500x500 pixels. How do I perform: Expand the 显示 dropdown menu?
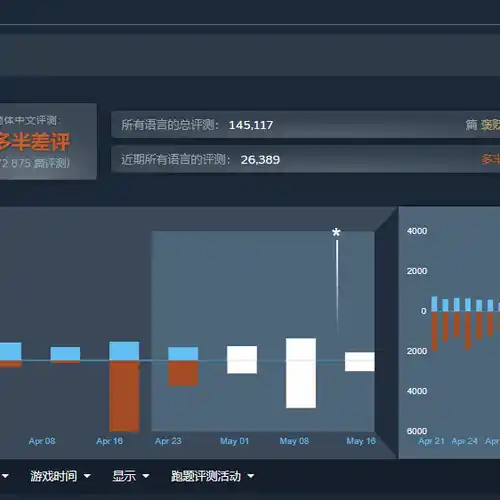(131, 476)
